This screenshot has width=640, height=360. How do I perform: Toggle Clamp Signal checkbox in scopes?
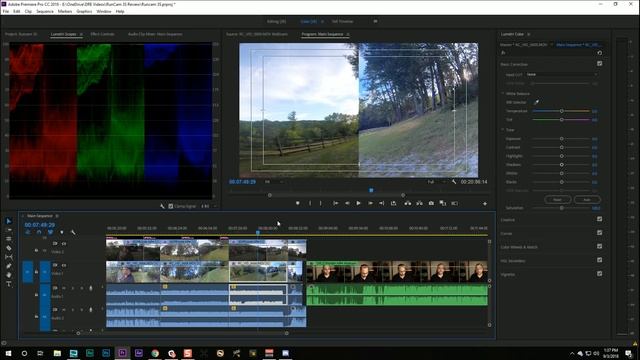pyautogui.click(x=171, y=207)
